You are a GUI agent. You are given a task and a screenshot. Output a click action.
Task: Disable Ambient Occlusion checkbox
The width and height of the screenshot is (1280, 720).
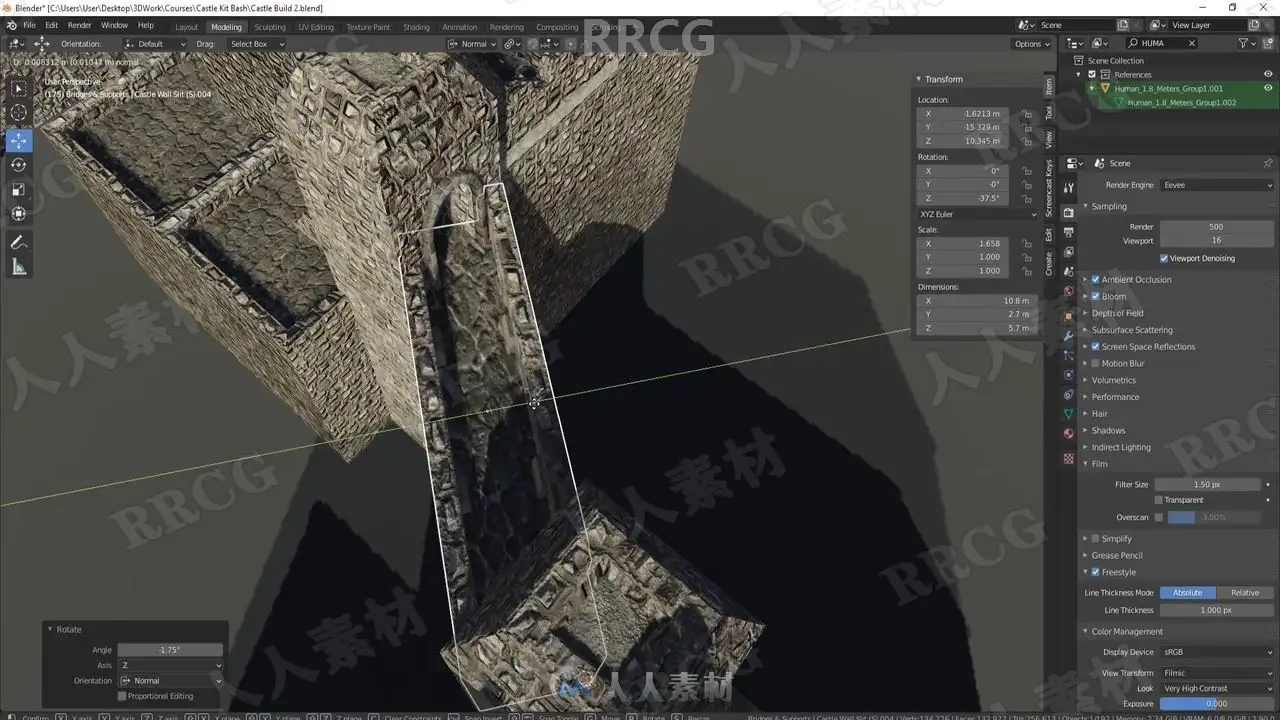point(1095,280)
